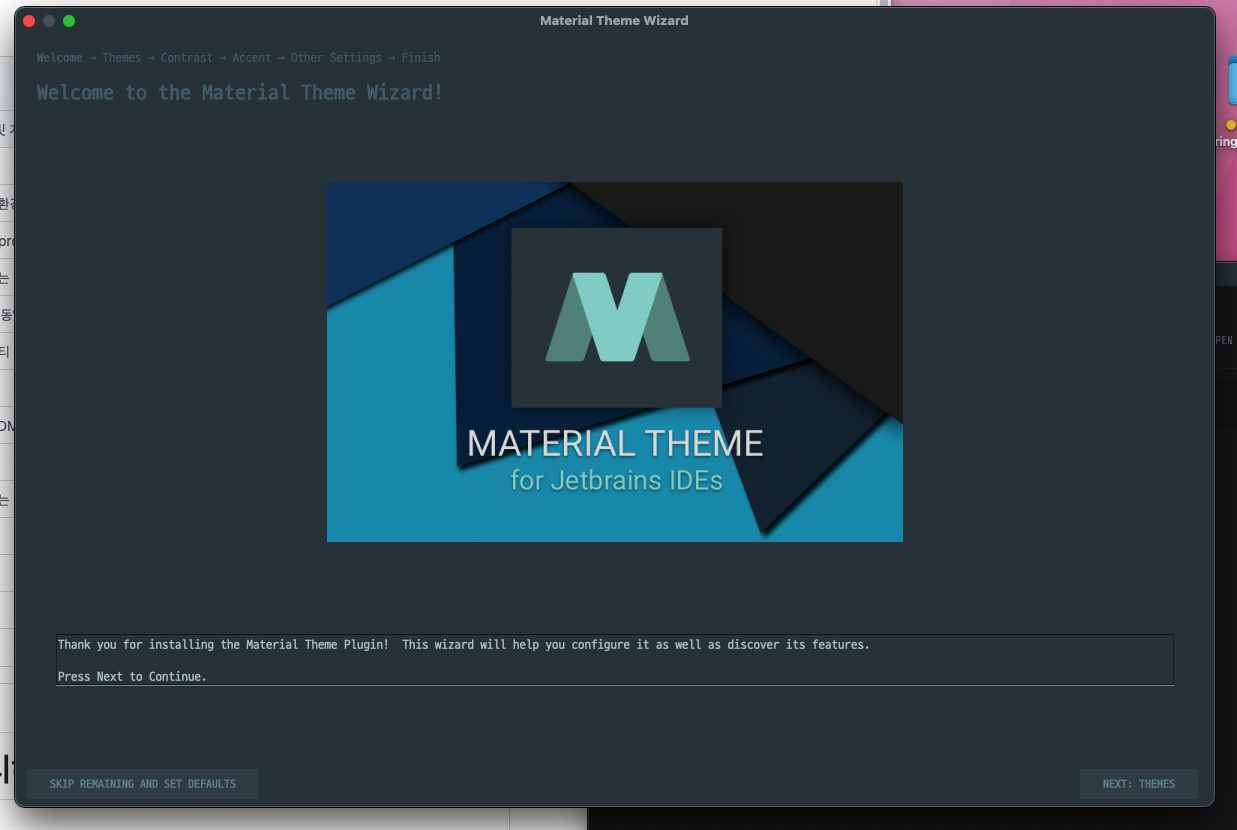1237x830 pixels.
Task: Click Skip Remaining and Set Defaults
Action: (x=143, y=784)
